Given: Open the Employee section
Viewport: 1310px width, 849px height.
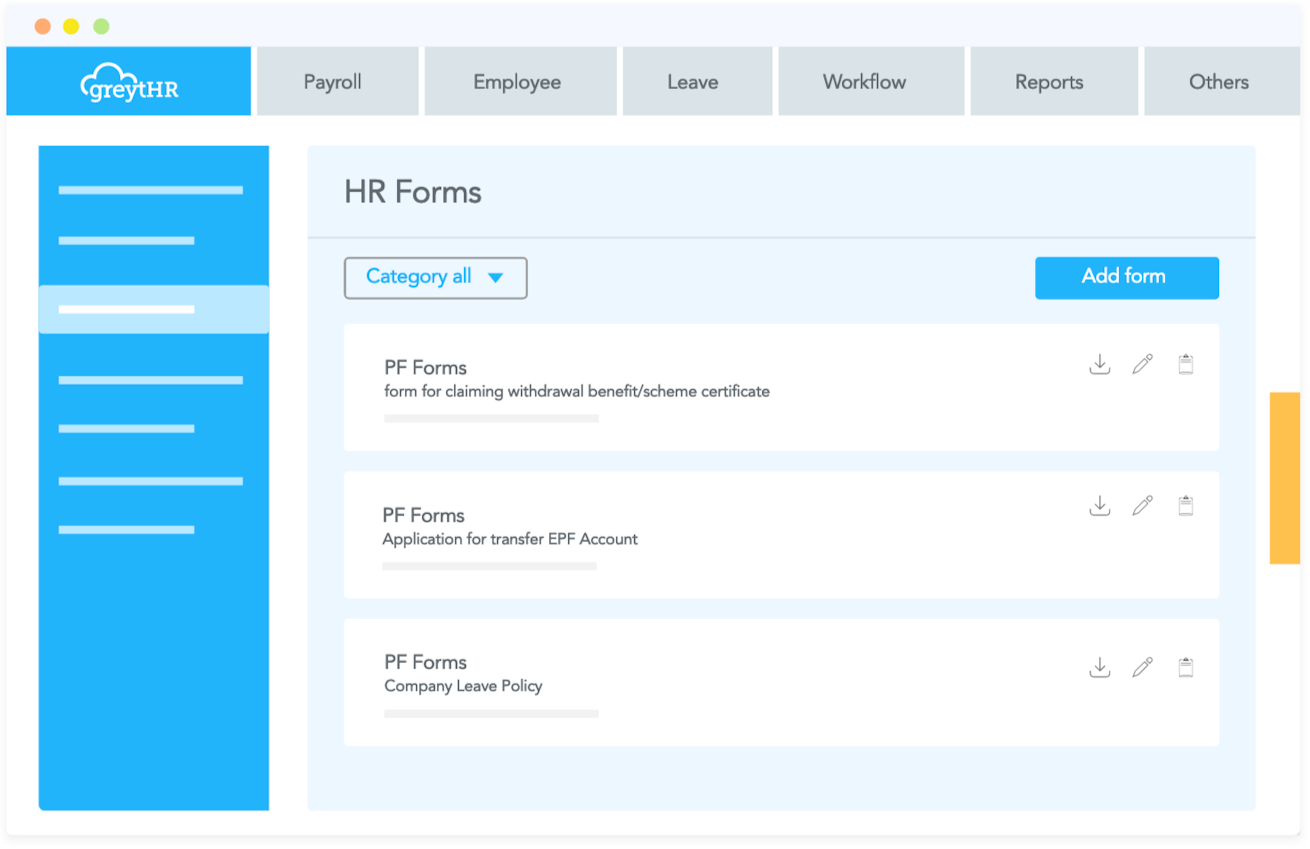Looking at the screenshot, I should 520,81.
